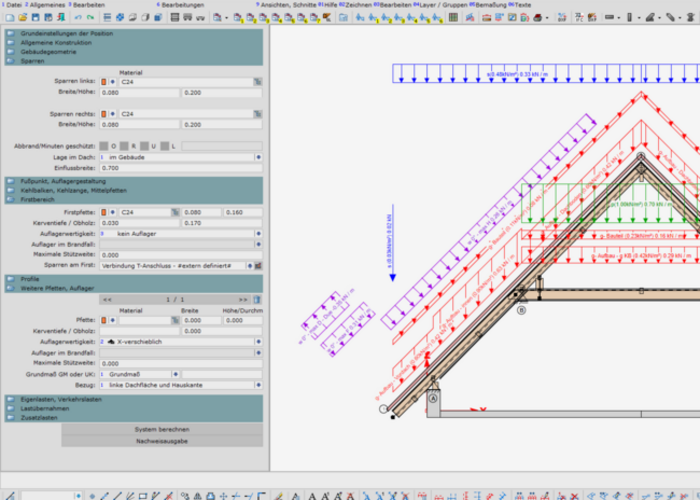Collapse the Firstbereich section
The height and width of the screenshot is (500, 700).
[x=133, y=200]
